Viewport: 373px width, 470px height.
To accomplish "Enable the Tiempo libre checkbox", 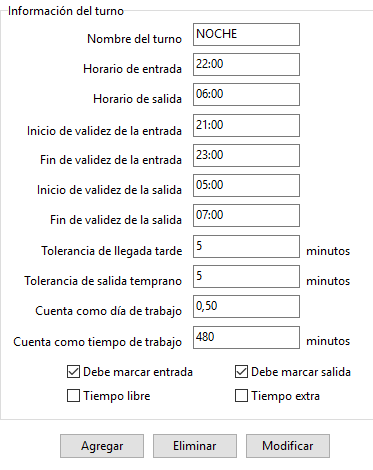I will point(73,396).
